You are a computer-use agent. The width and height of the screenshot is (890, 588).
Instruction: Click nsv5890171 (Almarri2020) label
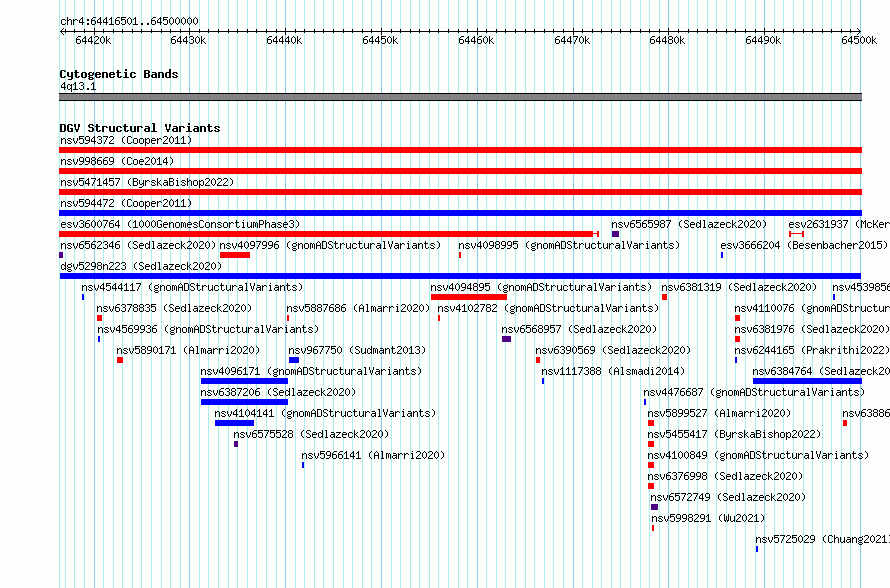pos(188,350)
